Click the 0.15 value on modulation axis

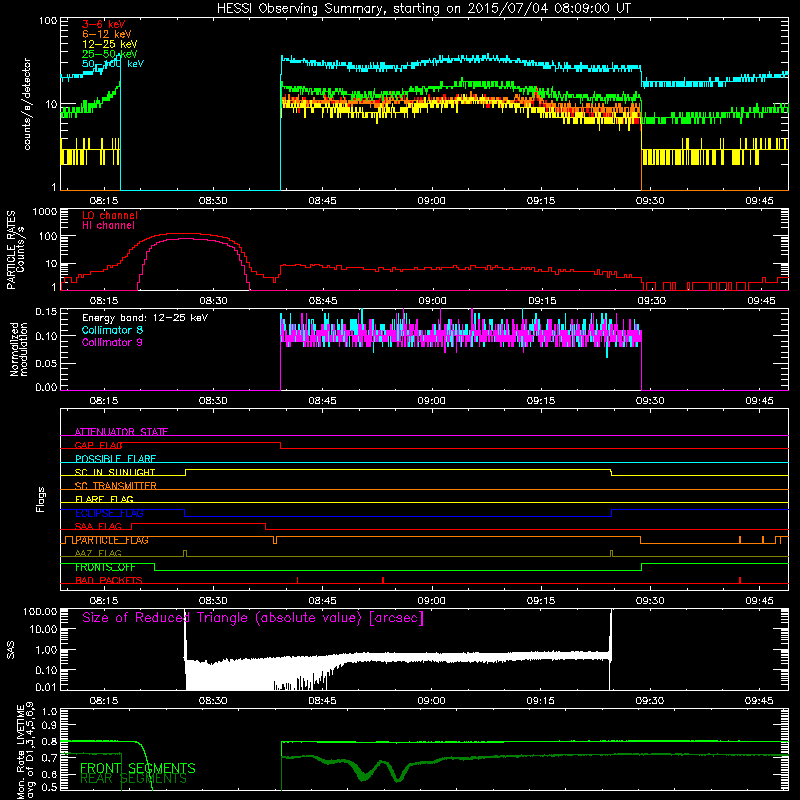46,311
